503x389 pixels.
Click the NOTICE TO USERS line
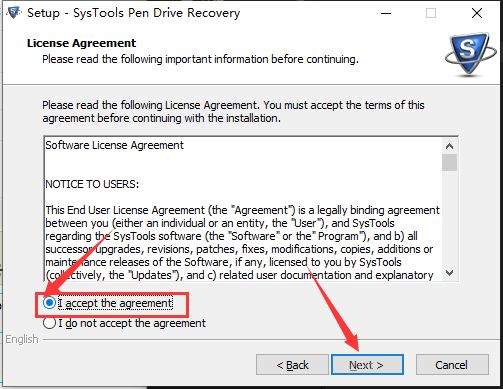coord(92,184)
